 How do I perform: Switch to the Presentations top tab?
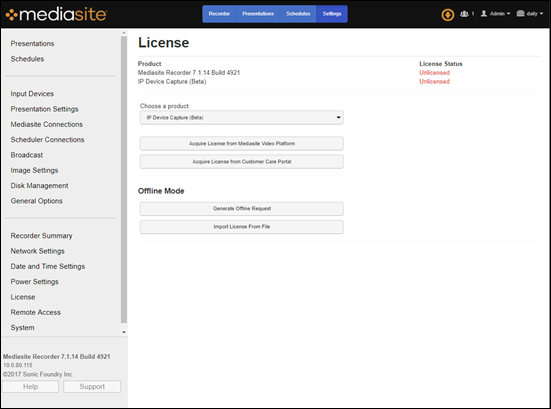click(258, 14)
